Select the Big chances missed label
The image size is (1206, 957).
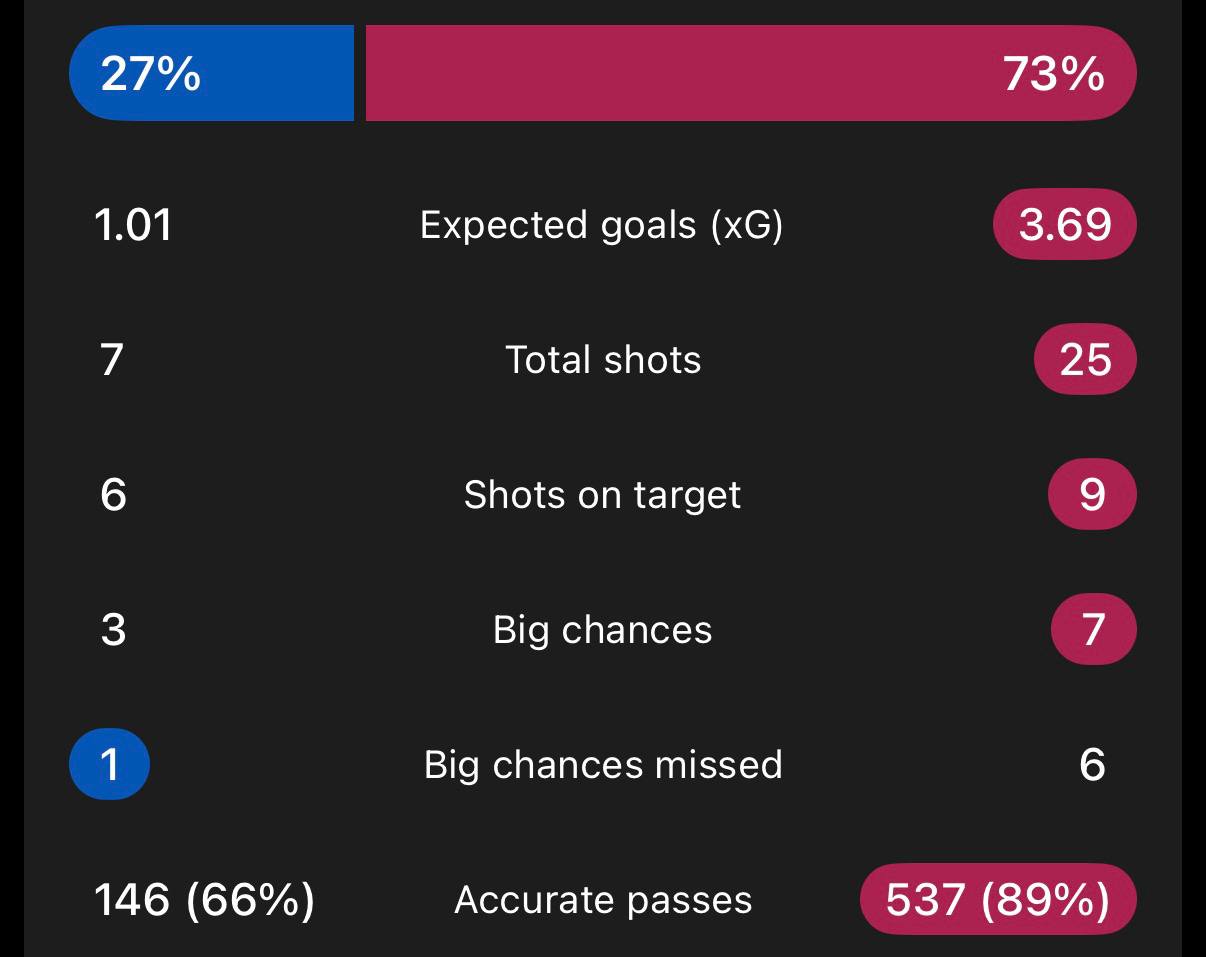603,765
